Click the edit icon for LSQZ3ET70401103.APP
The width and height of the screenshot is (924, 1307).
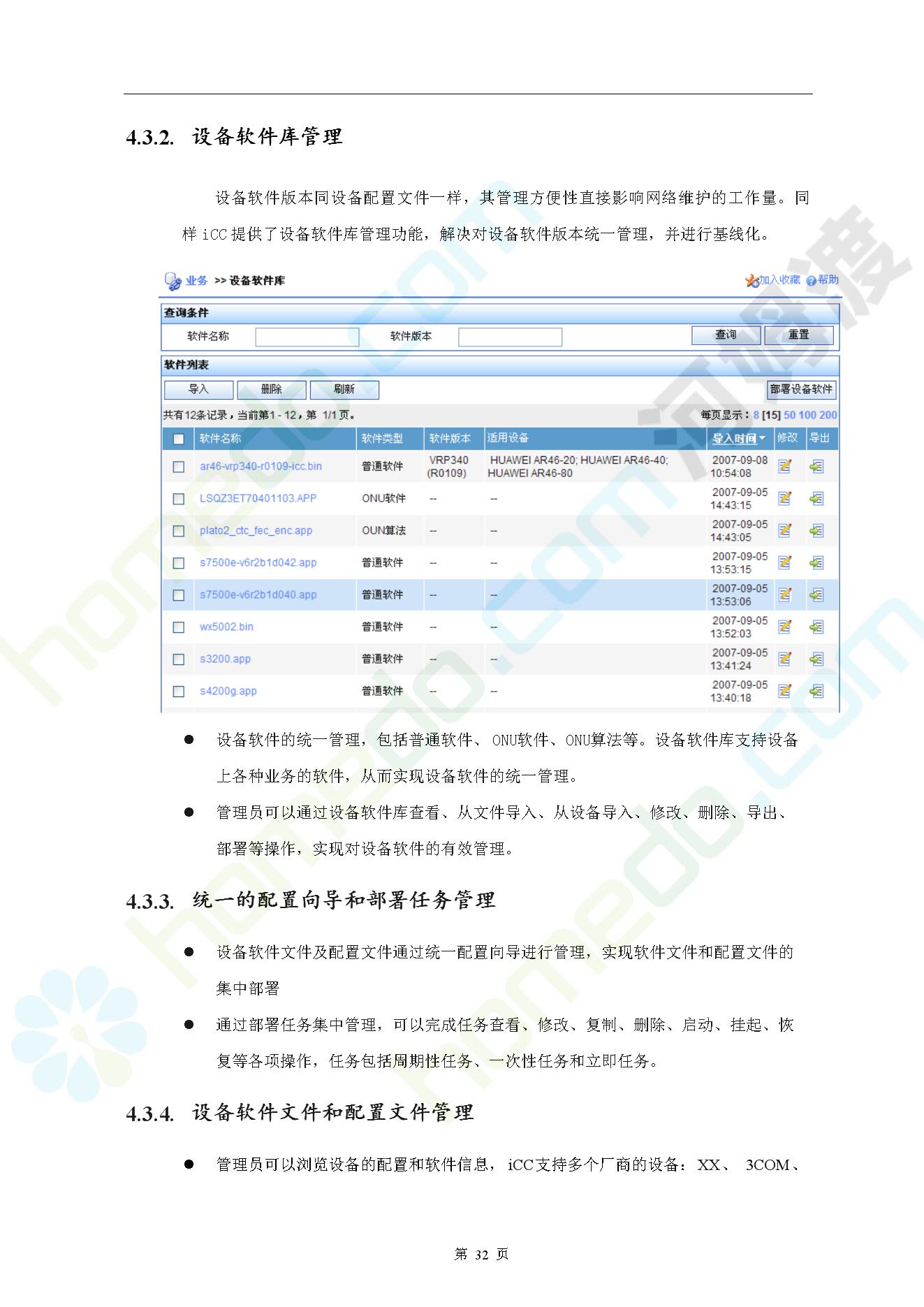pos(785,498)
